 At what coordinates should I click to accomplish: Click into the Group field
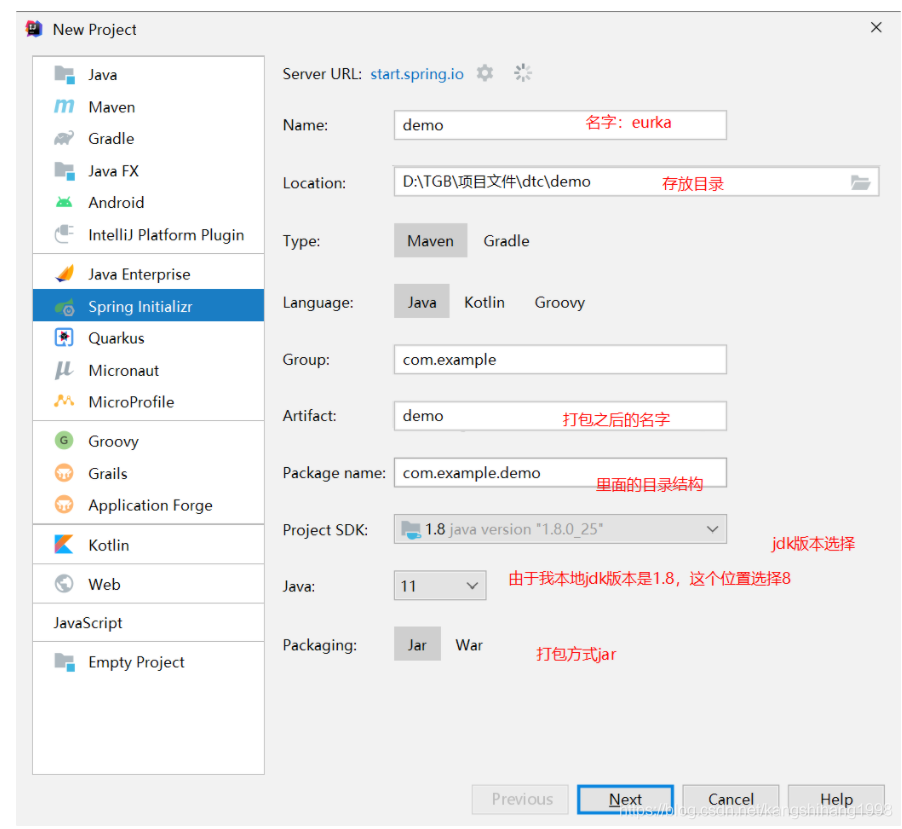pos(560,360)
